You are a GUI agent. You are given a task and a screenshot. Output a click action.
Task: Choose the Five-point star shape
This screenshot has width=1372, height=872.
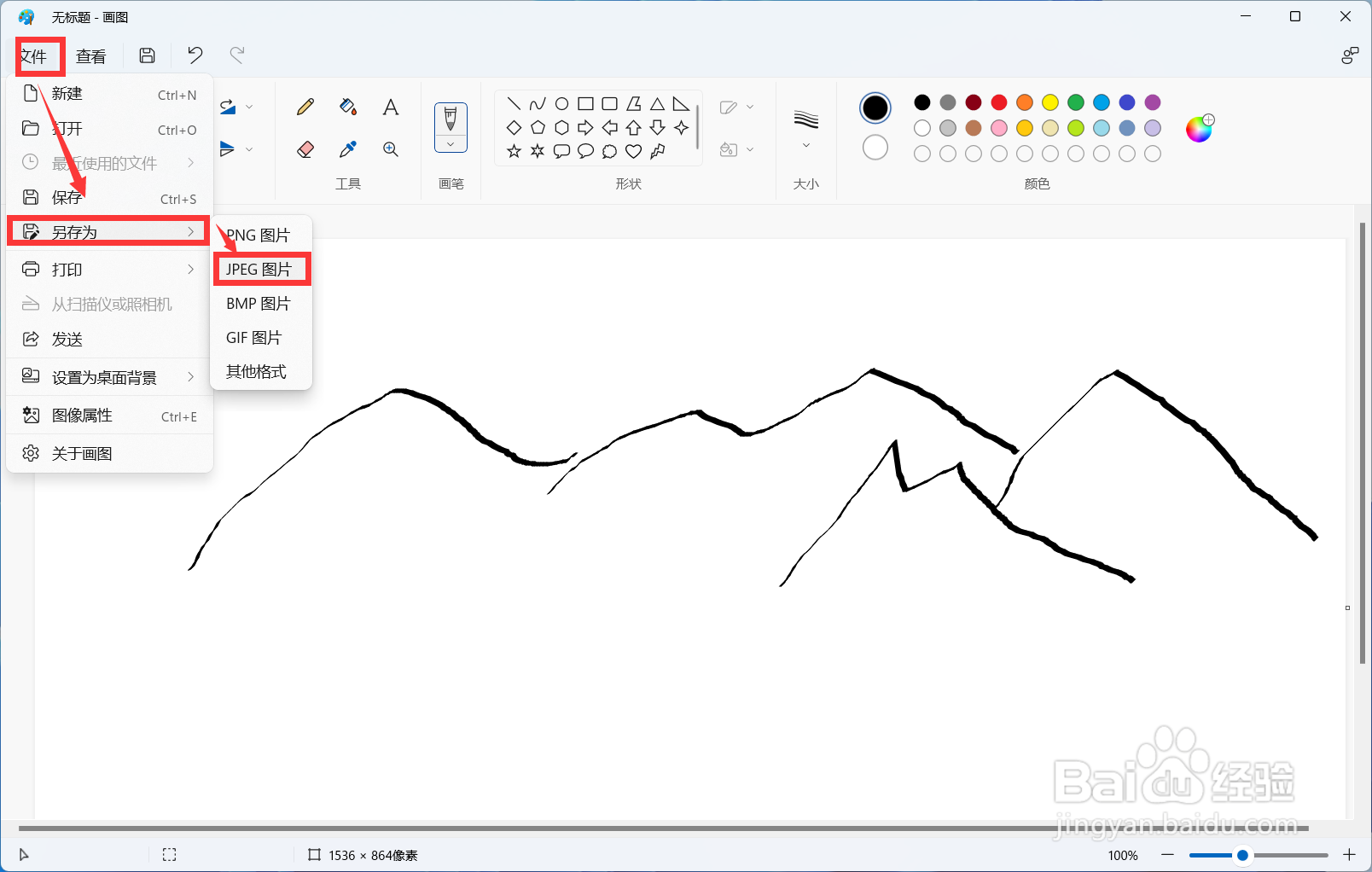514,152
